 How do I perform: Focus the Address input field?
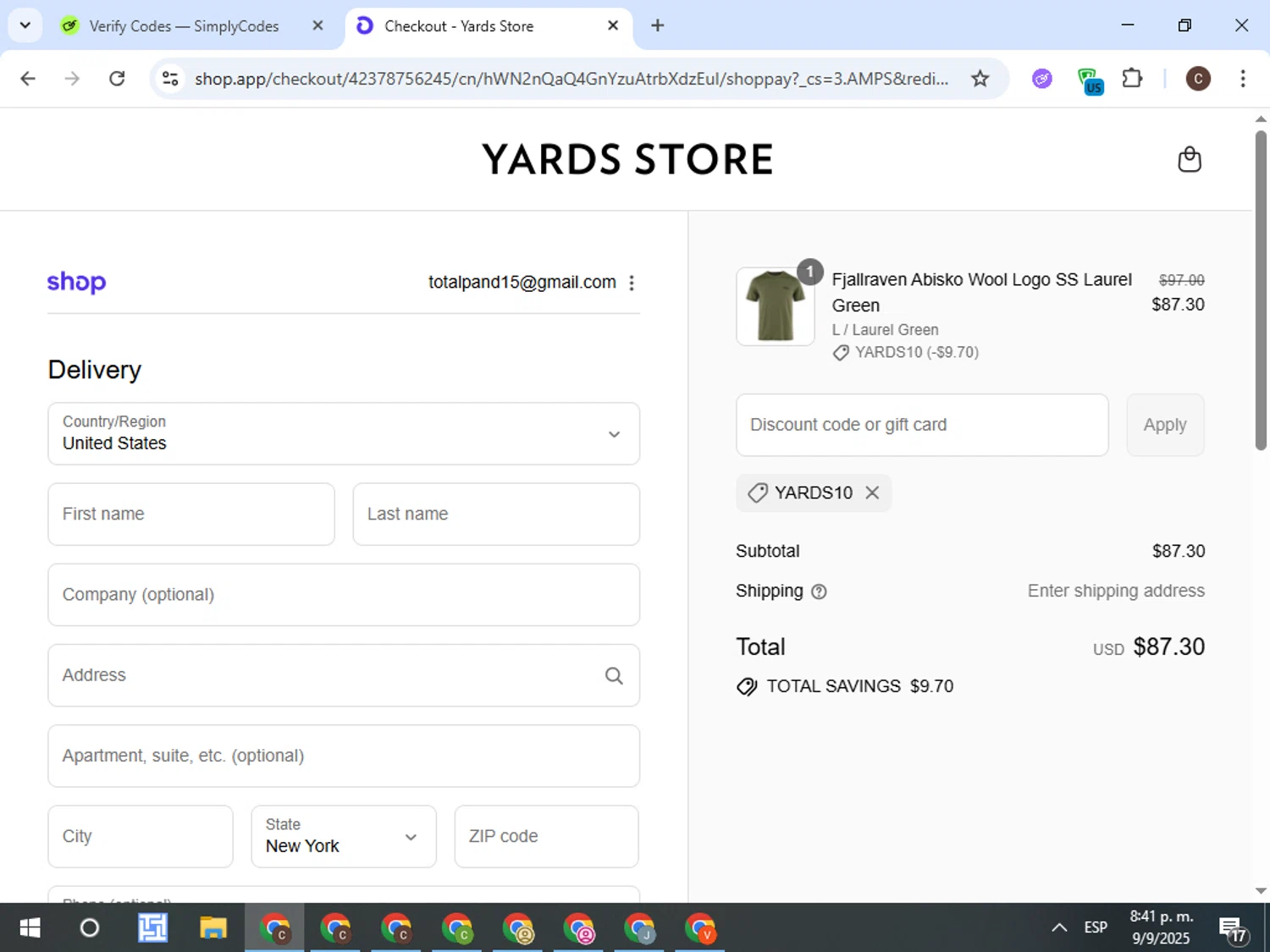click(x=344, y=675)
